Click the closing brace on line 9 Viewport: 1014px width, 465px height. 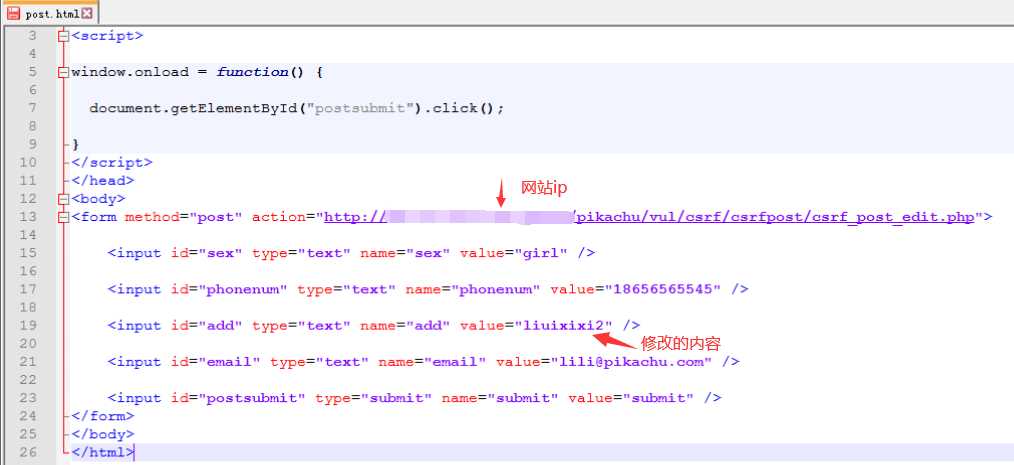75,144
